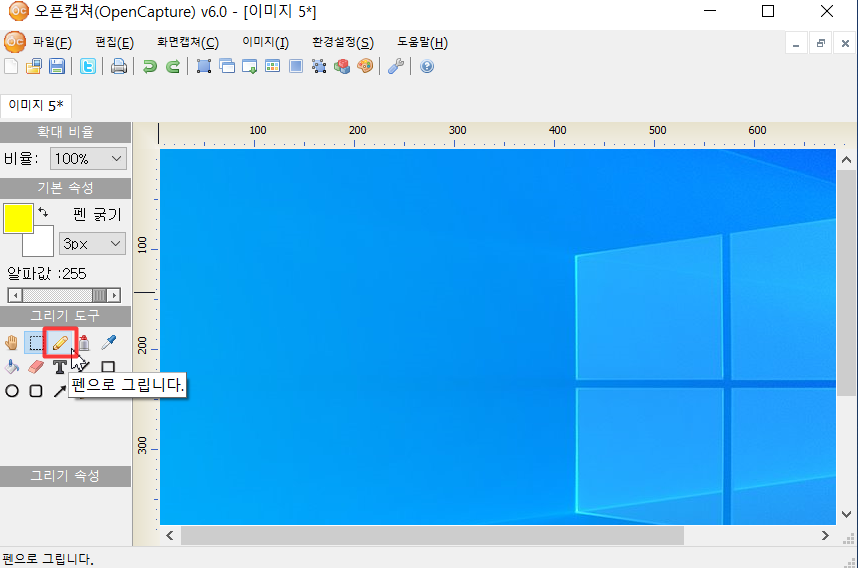
Task: Open the 도움말(H) menu
Action: coord(422,43)
